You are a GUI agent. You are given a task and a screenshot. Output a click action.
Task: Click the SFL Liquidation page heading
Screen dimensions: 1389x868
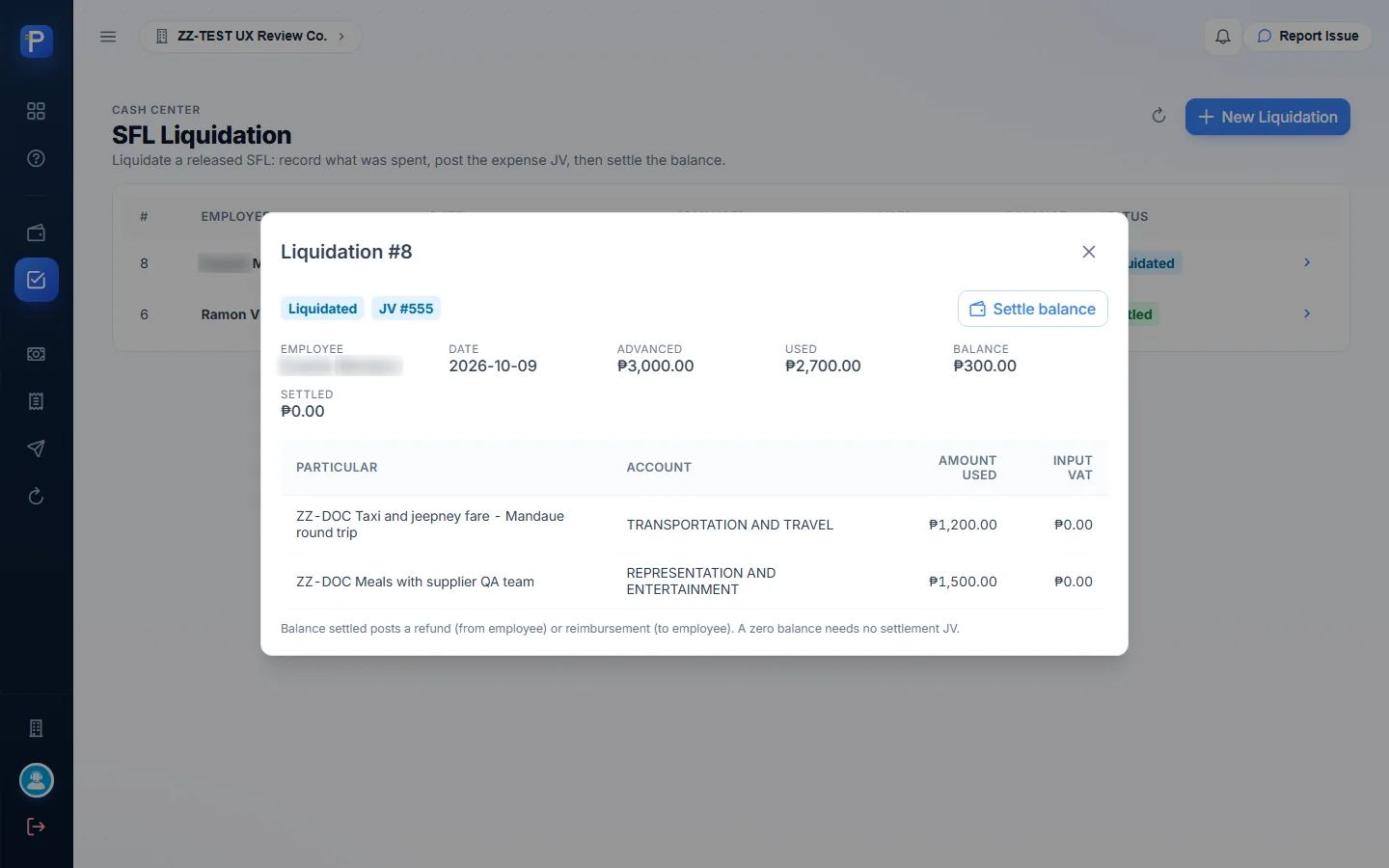(x=202, y=135)
